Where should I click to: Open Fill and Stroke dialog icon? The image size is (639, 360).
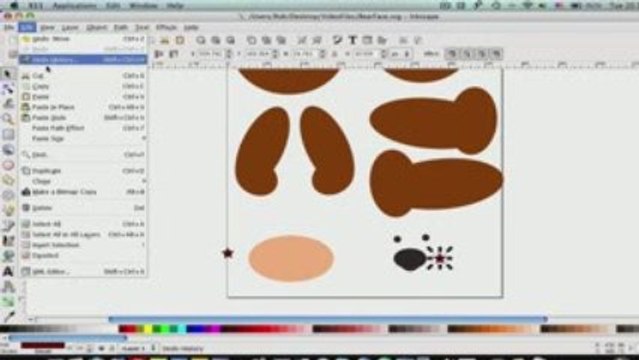pyautogui.click(x=337, y=40)
